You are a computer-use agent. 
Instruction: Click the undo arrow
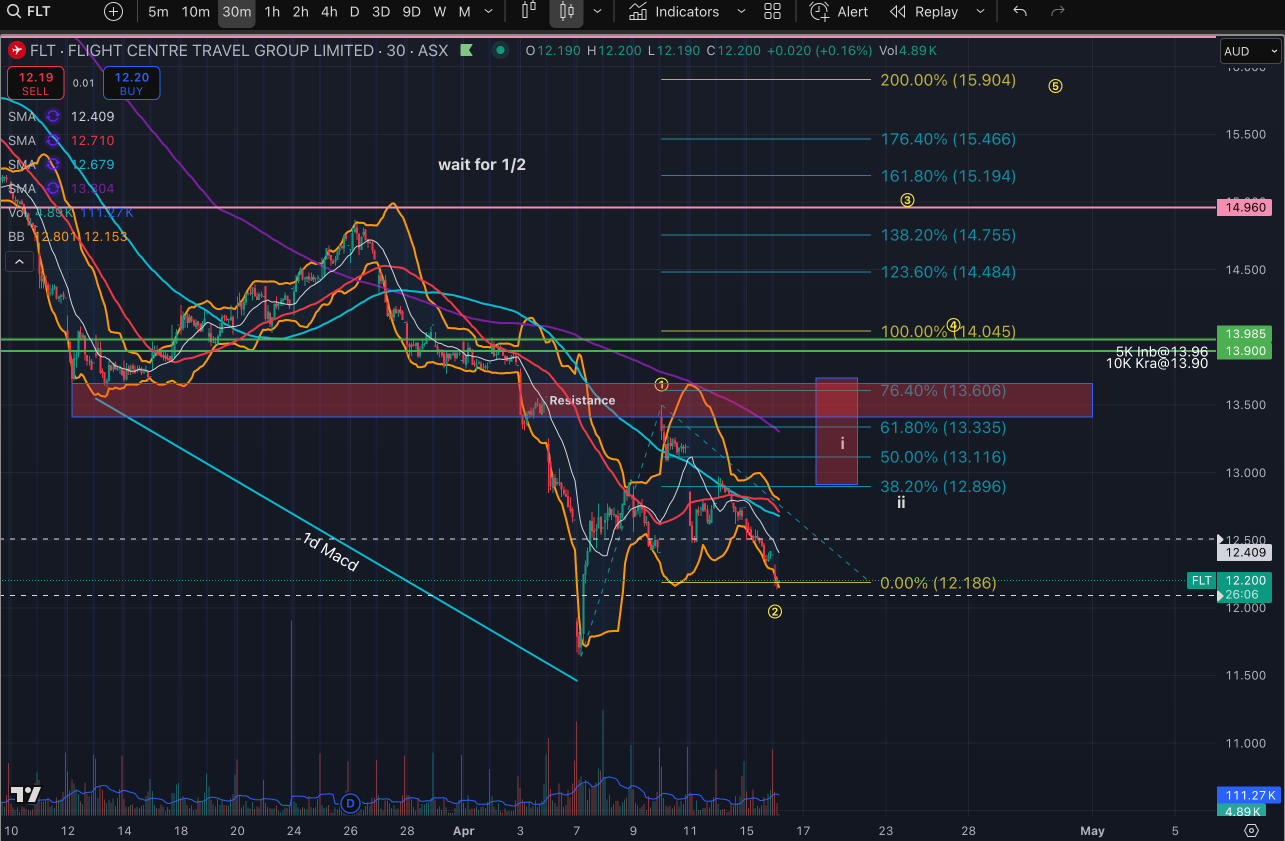[1020, 12]
